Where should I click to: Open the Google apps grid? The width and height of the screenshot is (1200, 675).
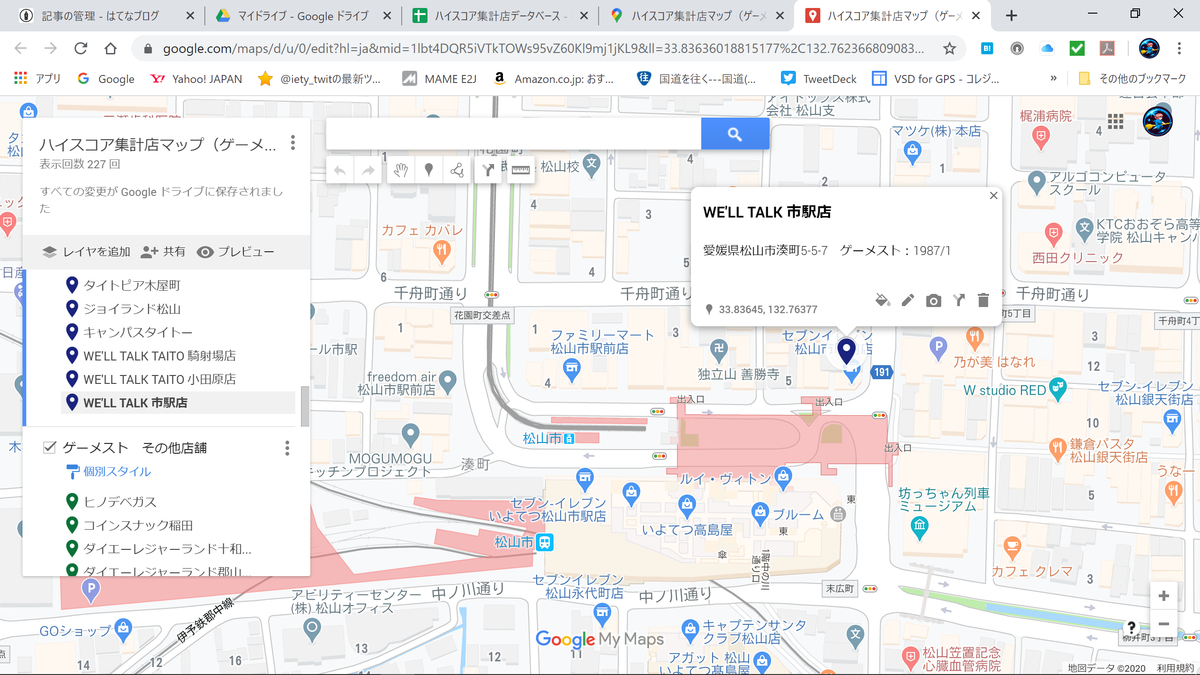click(1116, 121)
